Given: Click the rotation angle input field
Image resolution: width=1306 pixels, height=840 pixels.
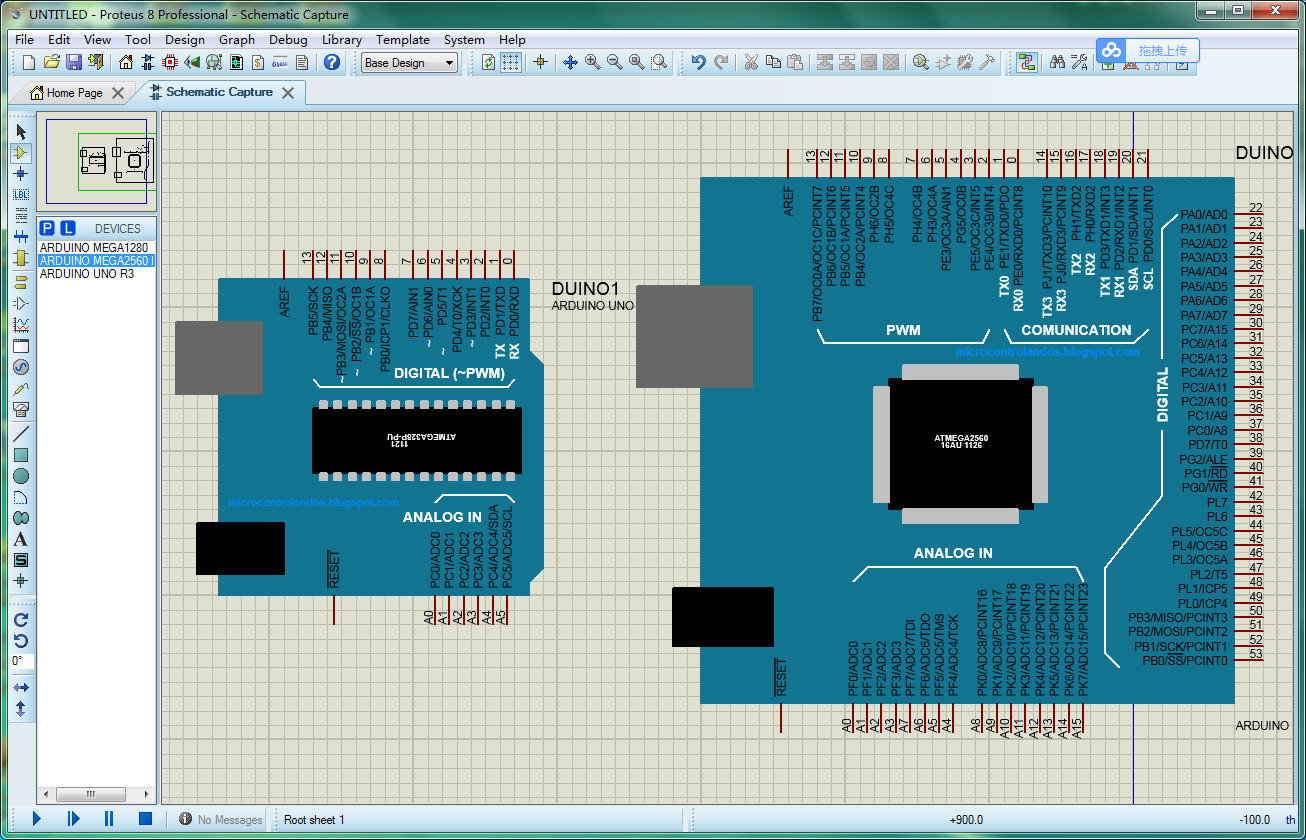Looking at the screenshot, I should pos(21,662).
